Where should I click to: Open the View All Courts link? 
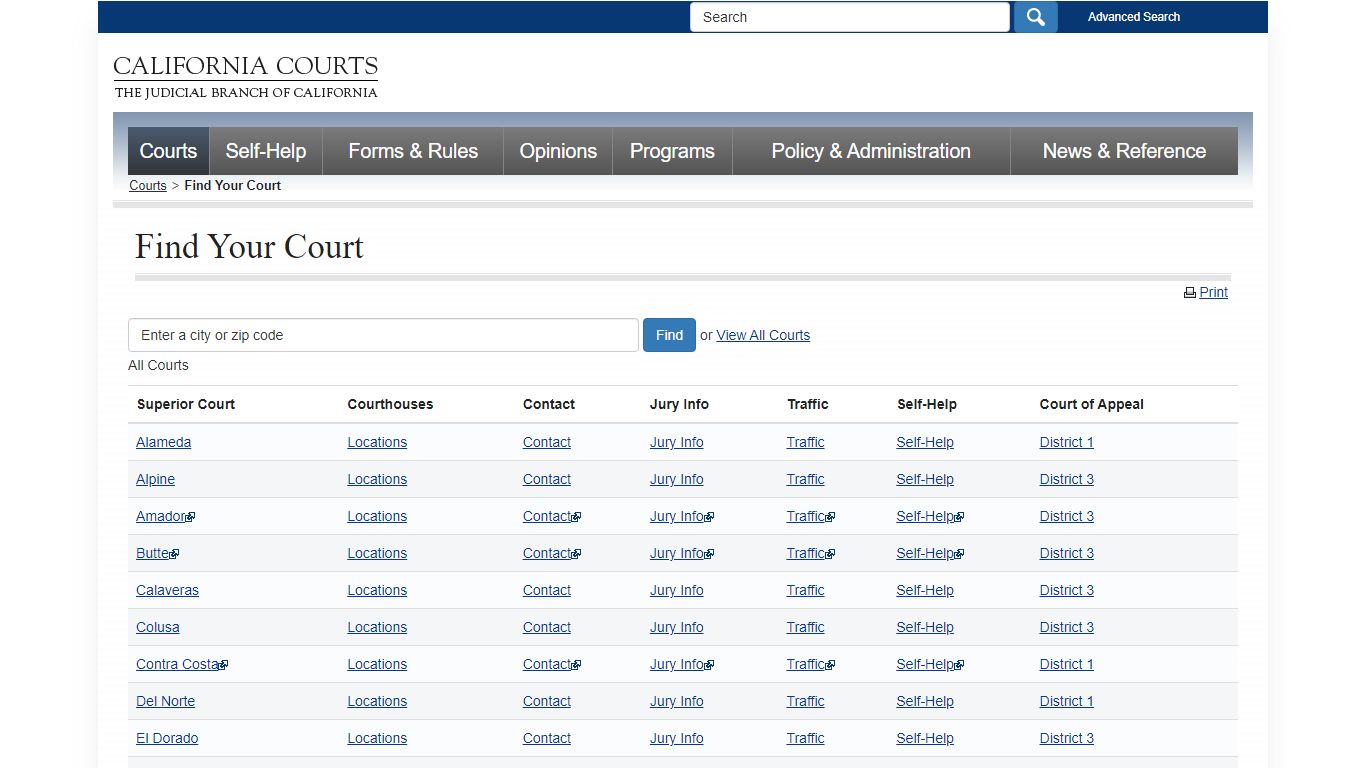(763, 335)
